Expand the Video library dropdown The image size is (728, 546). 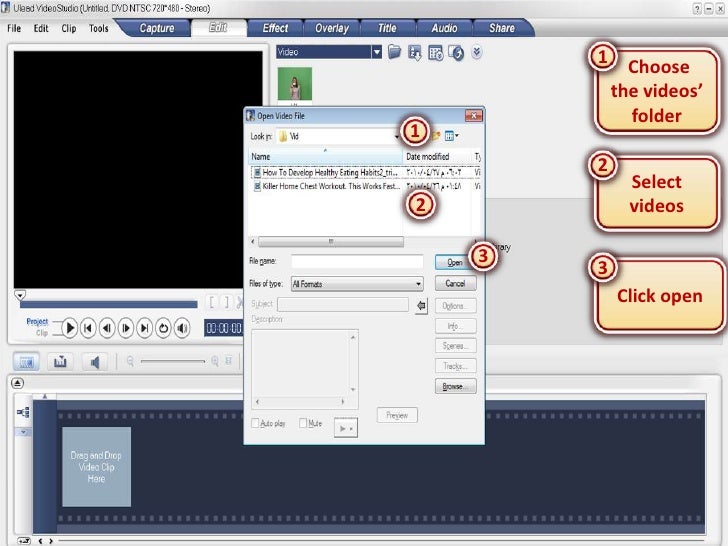pyautogui.click(x=377, y=52)
